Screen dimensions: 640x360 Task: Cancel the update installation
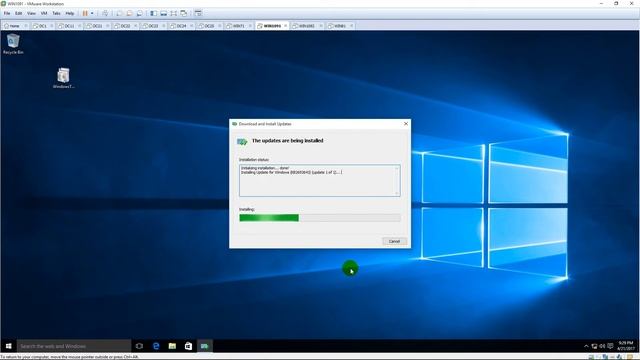click(394, 241)
